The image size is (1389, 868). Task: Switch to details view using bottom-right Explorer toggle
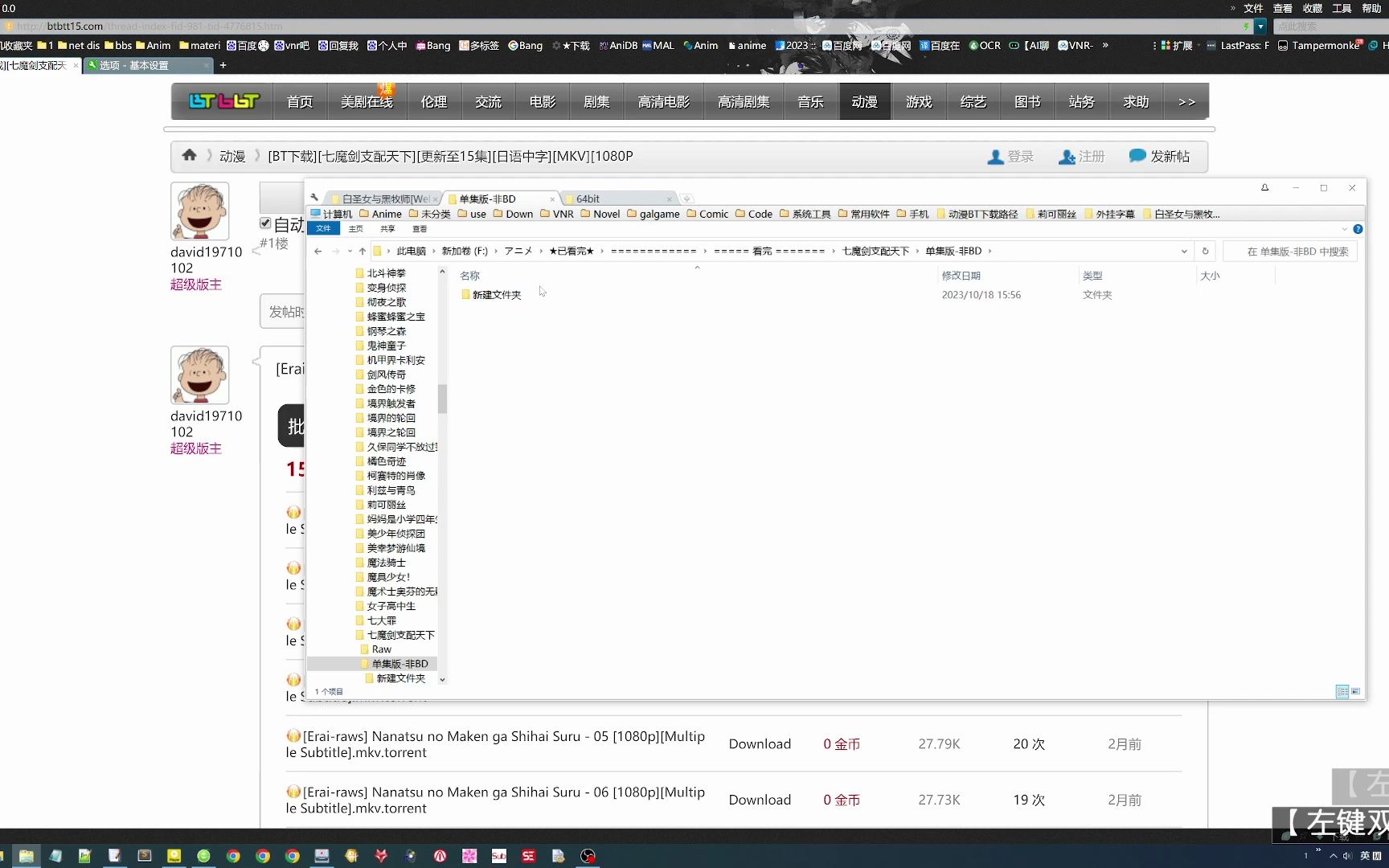[1342, 691]
